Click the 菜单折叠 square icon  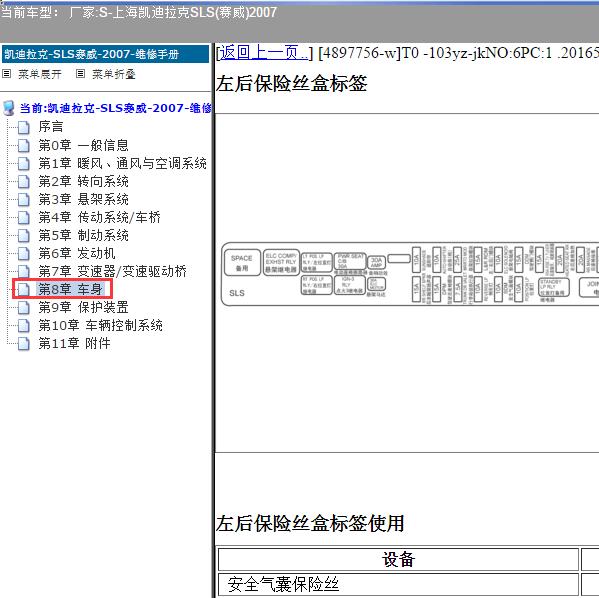(80, 74)
